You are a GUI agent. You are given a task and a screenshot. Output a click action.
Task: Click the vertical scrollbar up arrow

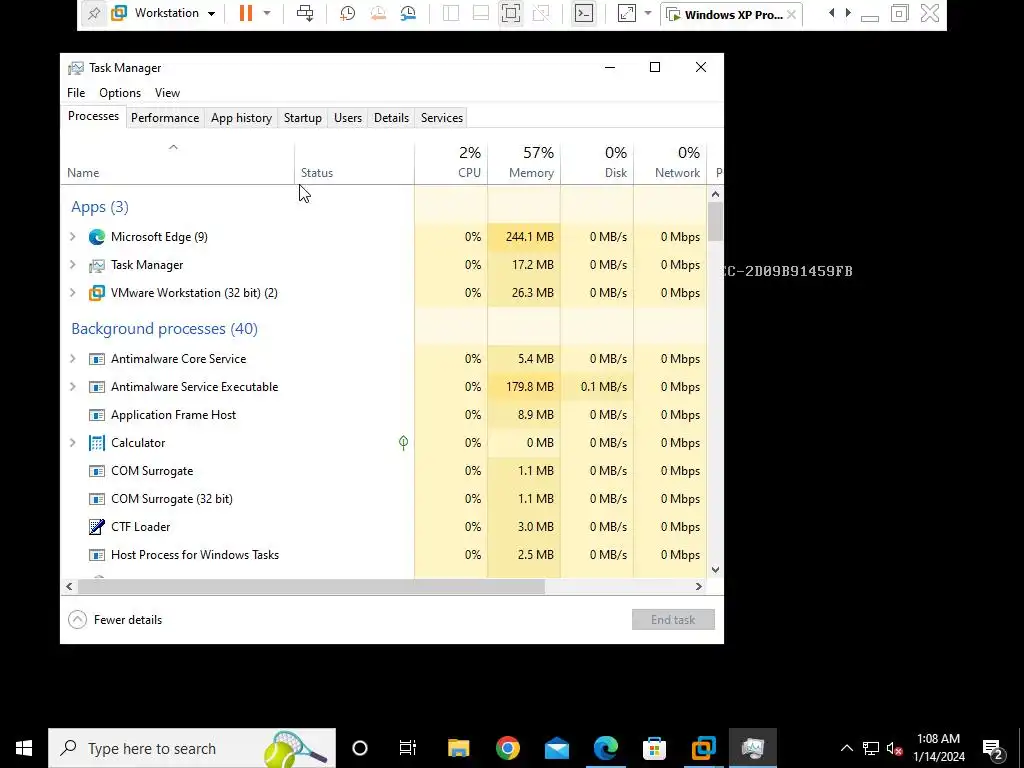[715, 194]
